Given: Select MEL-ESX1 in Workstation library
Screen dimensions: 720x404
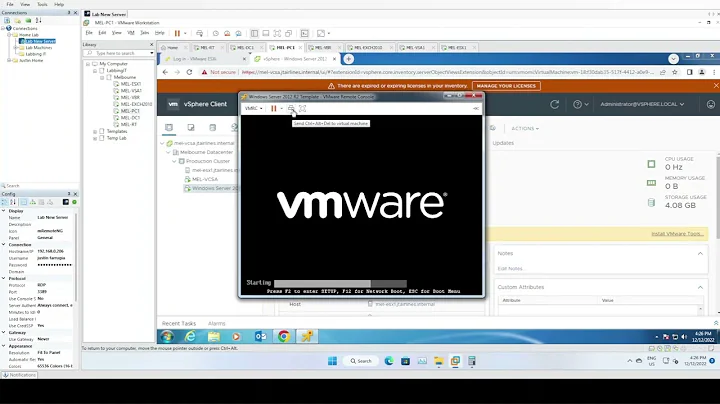Looking at the screenshot, I should tap(130, 84).
